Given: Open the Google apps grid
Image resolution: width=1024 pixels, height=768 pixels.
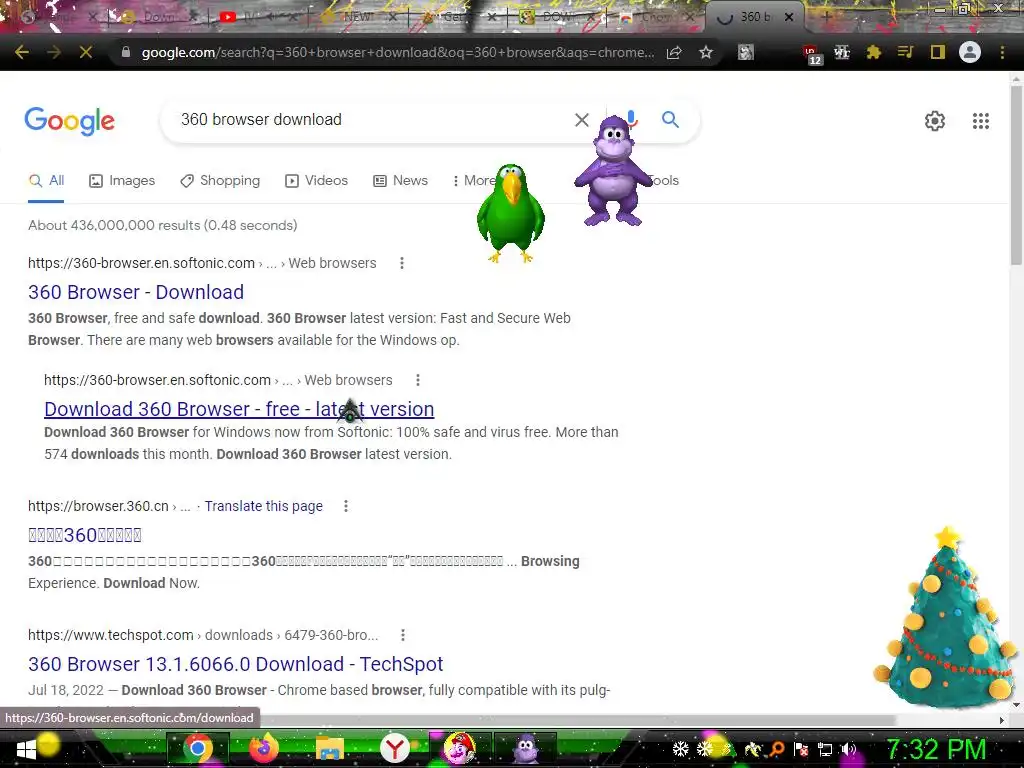Looking at the screenshot, I should click(x=981, y=121).
